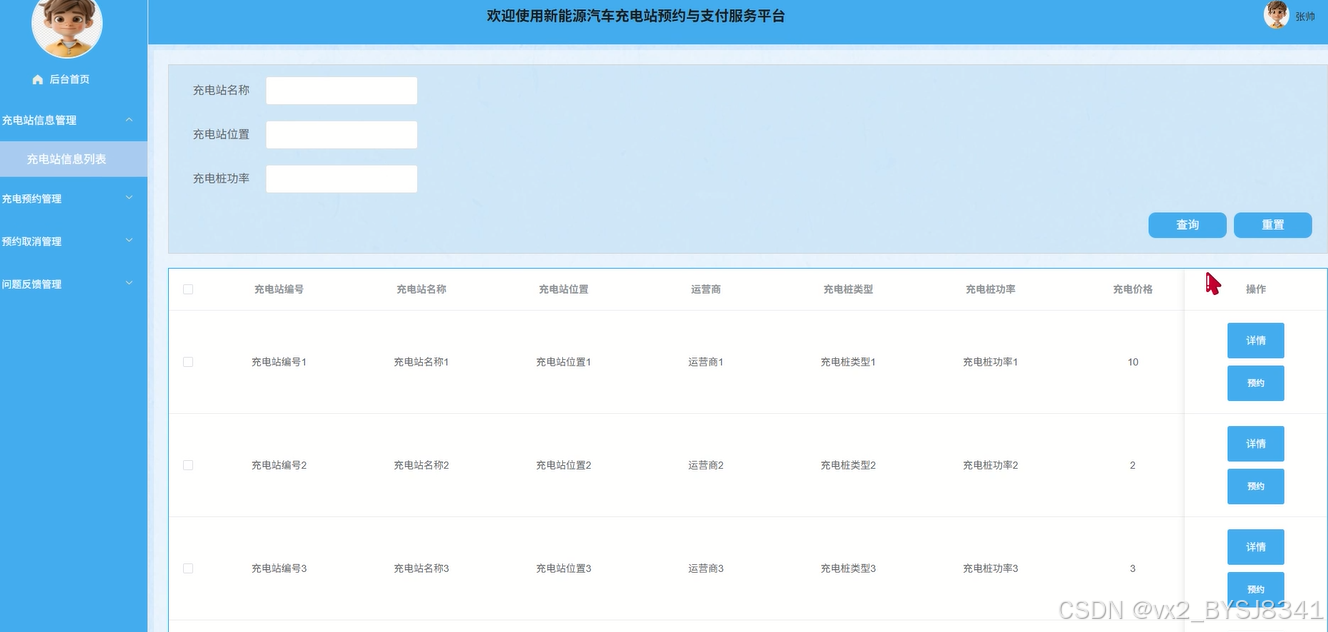Click 预约 for 充电站编号2
This screenshot has width=1328, height=632.
1255,486
